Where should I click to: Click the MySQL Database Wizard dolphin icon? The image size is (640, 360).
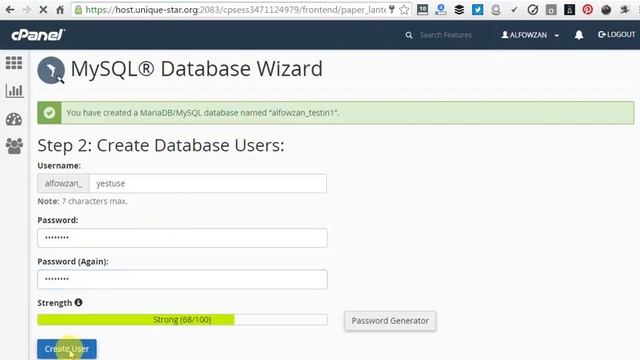pos(51,70)
